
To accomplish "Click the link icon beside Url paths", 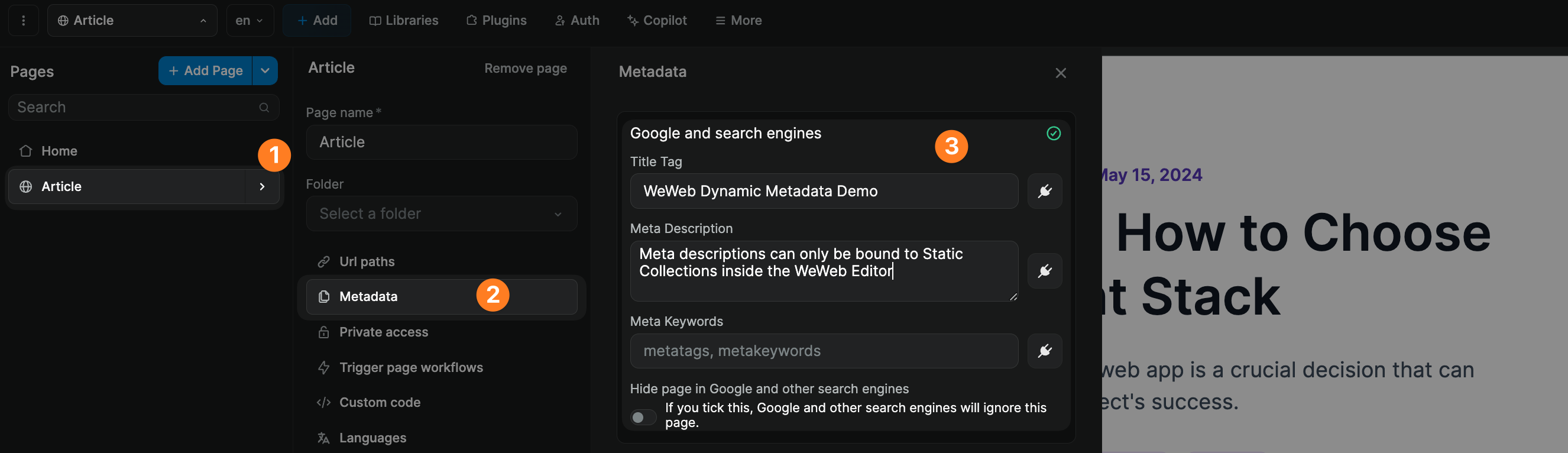I will pos(324,262).
